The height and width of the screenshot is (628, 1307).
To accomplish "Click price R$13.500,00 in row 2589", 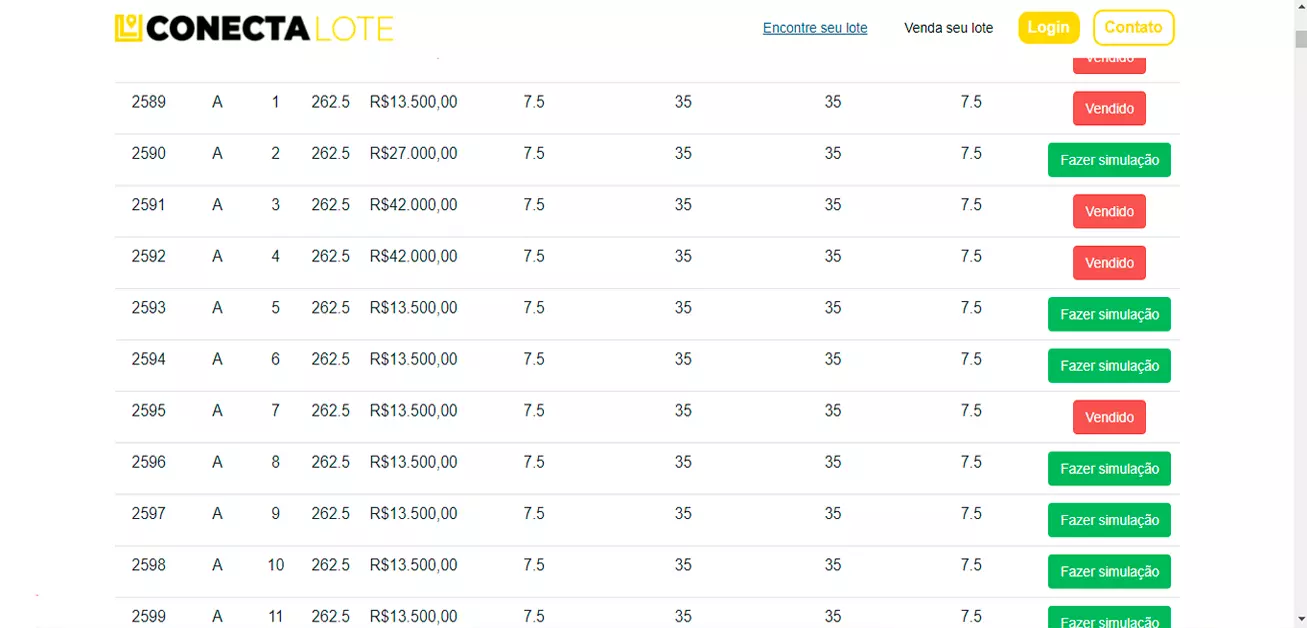I will [413, 102].
